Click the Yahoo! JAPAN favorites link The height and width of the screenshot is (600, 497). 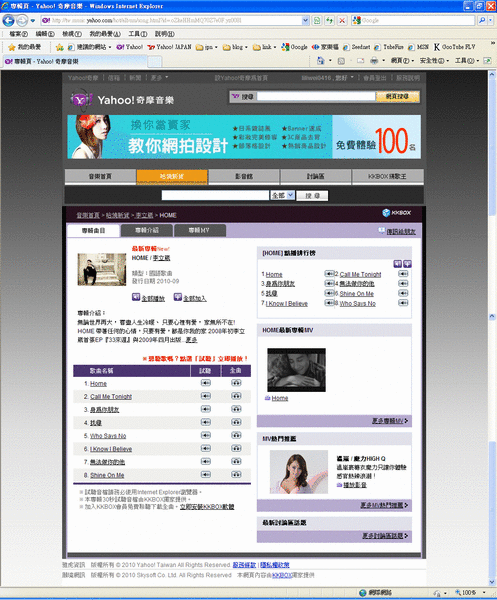pyautogui.click(x=169, y=47)
